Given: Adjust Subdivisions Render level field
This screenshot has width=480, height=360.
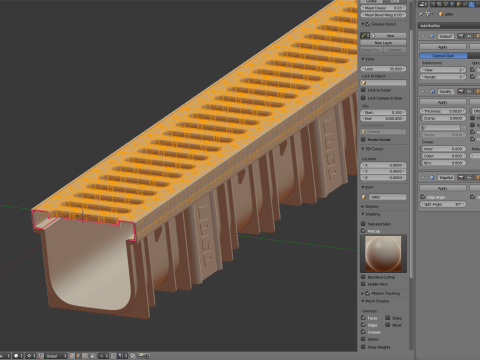Looking at the screenshot, I should 443,77.
